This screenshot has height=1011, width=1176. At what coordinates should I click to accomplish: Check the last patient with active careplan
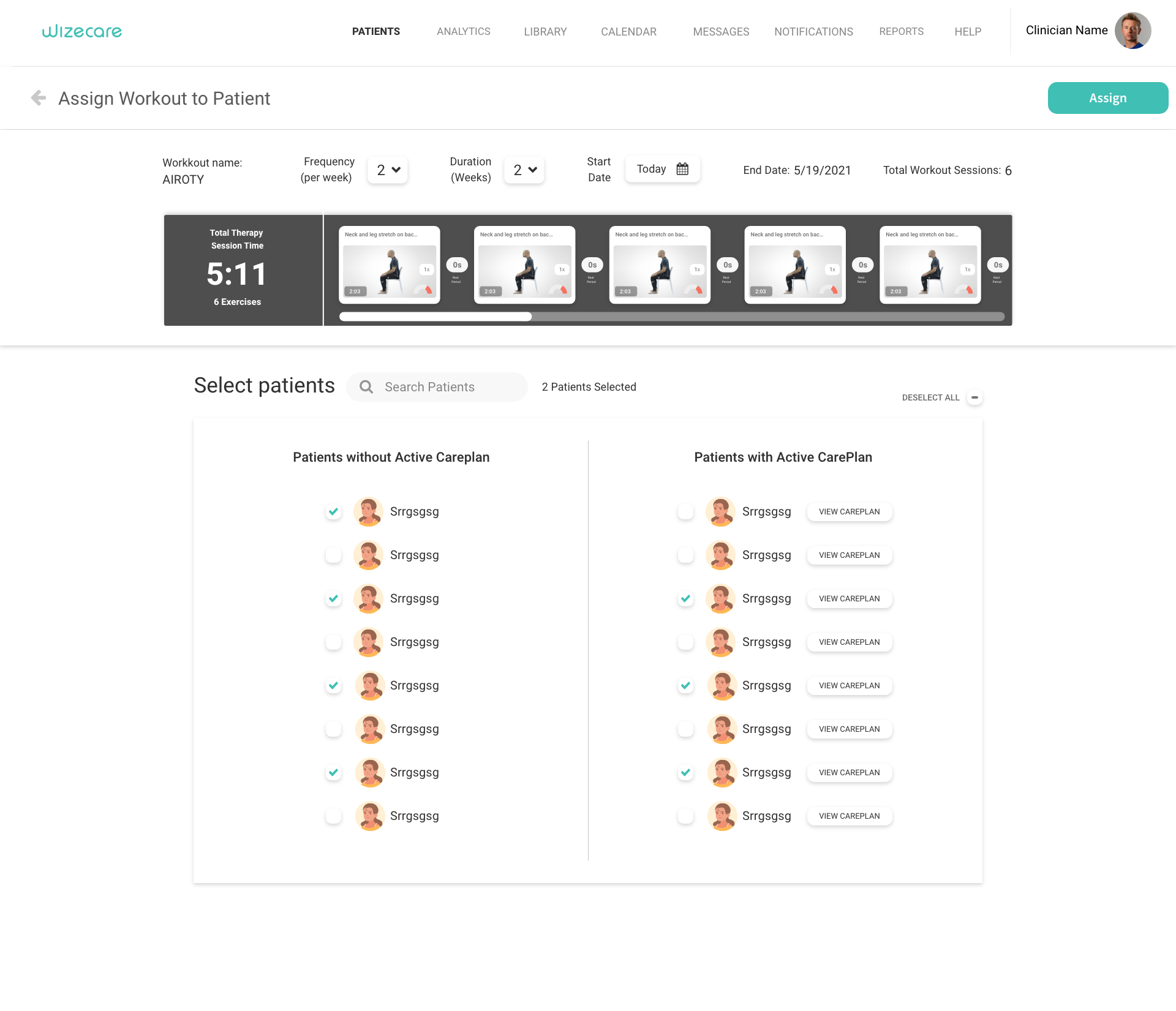pyautogui.click(x=685, y=816)
